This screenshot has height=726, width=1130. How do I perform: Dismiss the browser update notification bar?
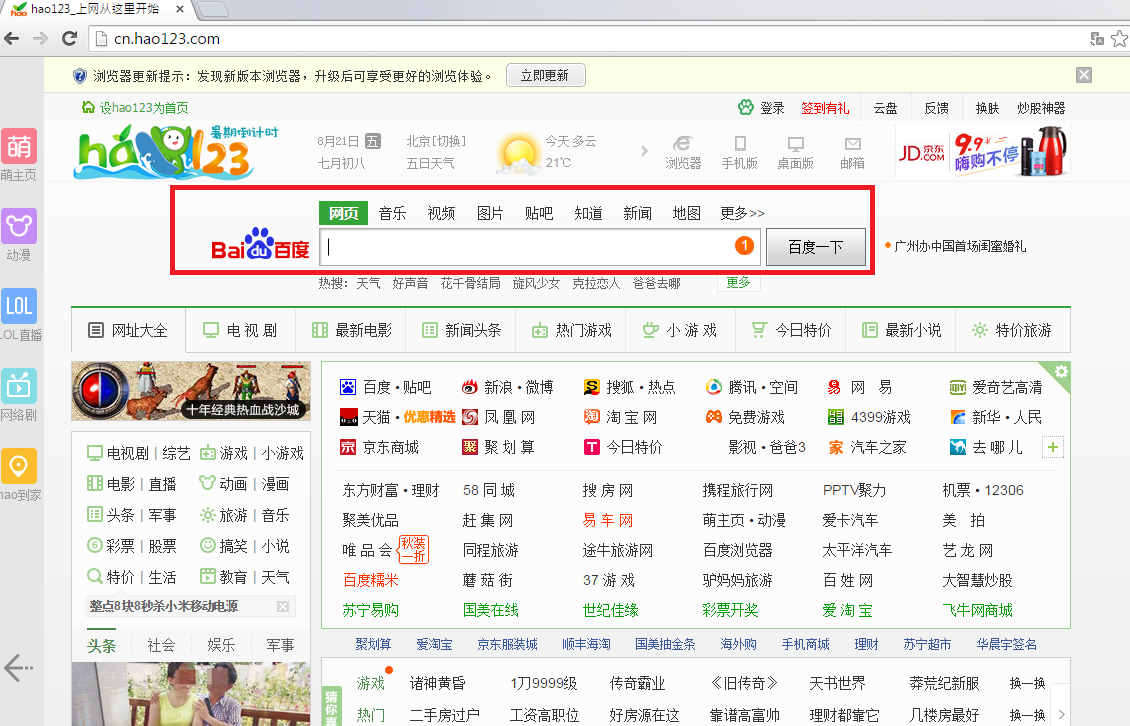(1084, 75)
